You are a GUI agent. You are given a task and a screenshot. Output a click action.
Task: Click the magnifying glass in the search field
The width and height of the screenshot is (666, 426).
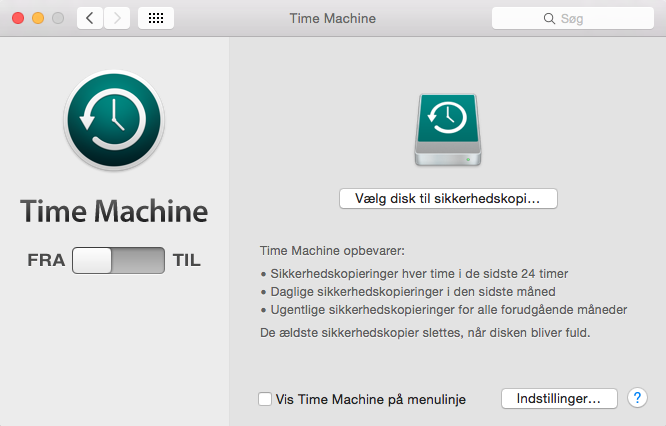coord(549,19)
